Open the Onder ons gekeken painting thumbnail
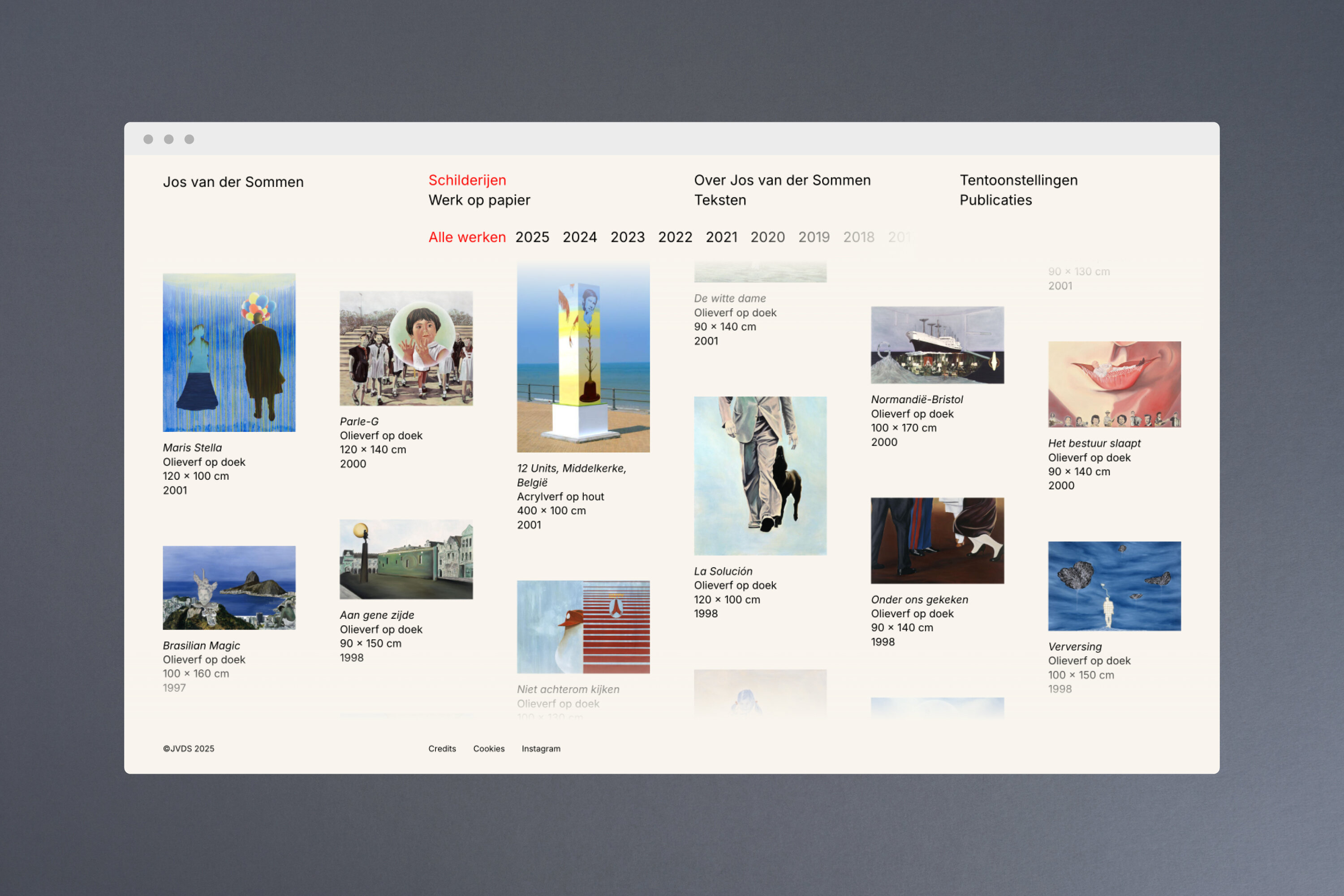1344x896 pixels. pos(937,540)
